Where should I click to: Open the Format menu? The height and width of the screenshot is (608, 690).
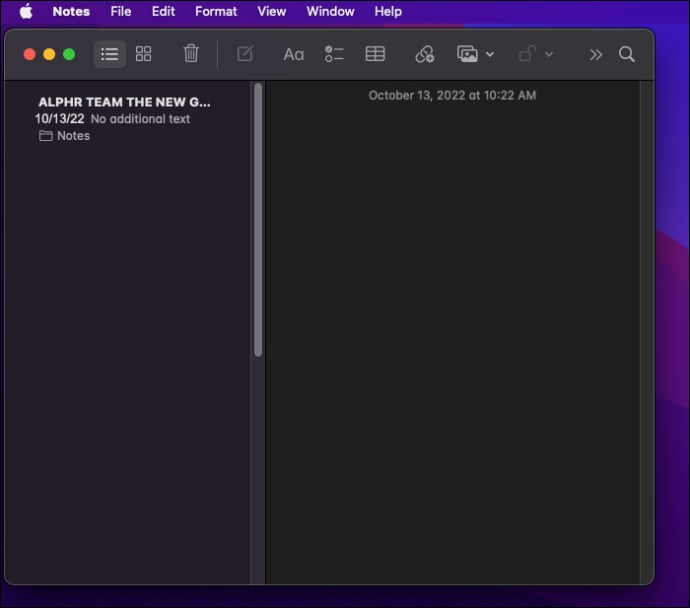tap(216, 11)
